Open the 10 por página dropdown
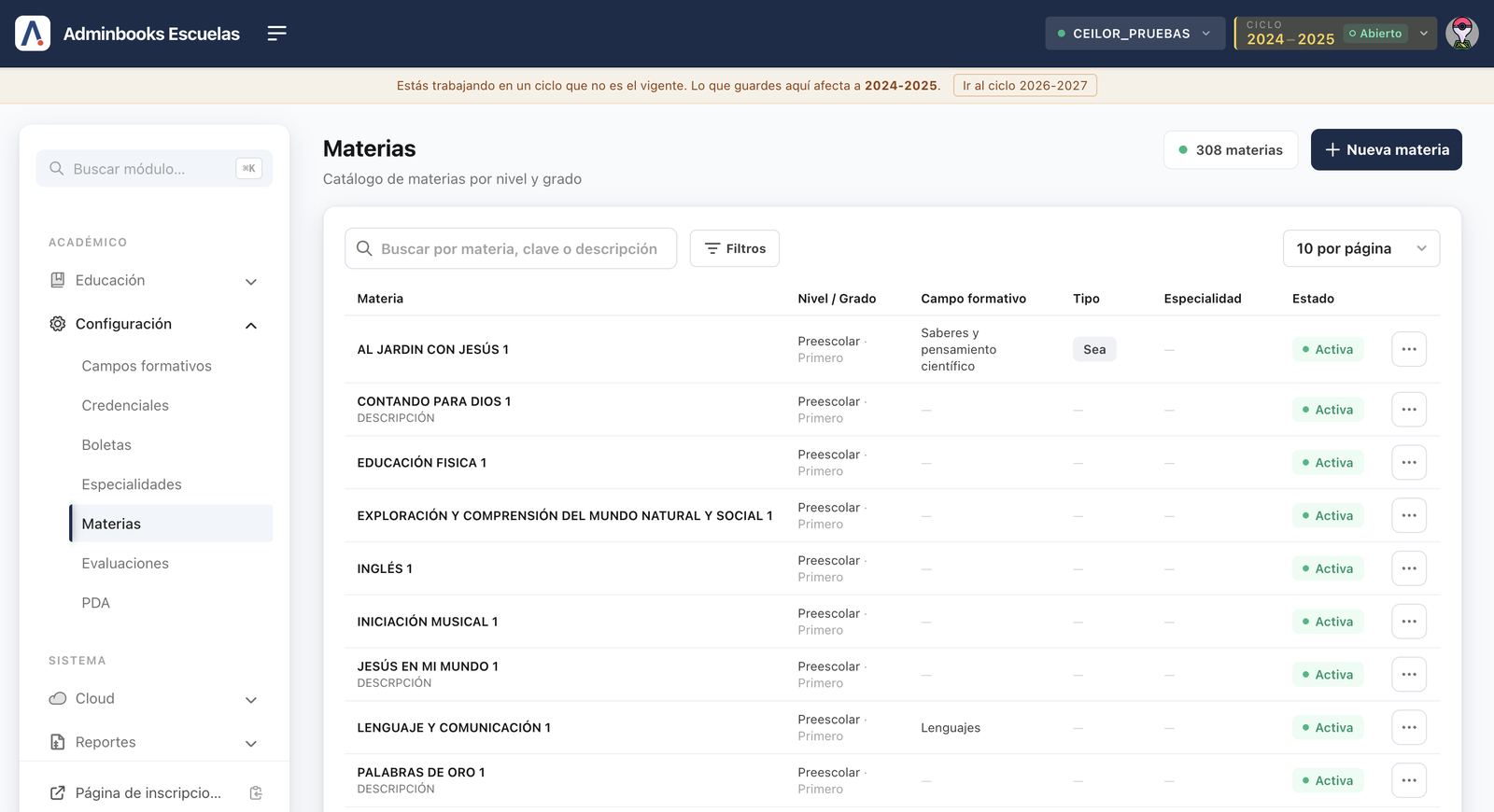This screenshot has height=812, width=1494. (x=1361, y=248)
